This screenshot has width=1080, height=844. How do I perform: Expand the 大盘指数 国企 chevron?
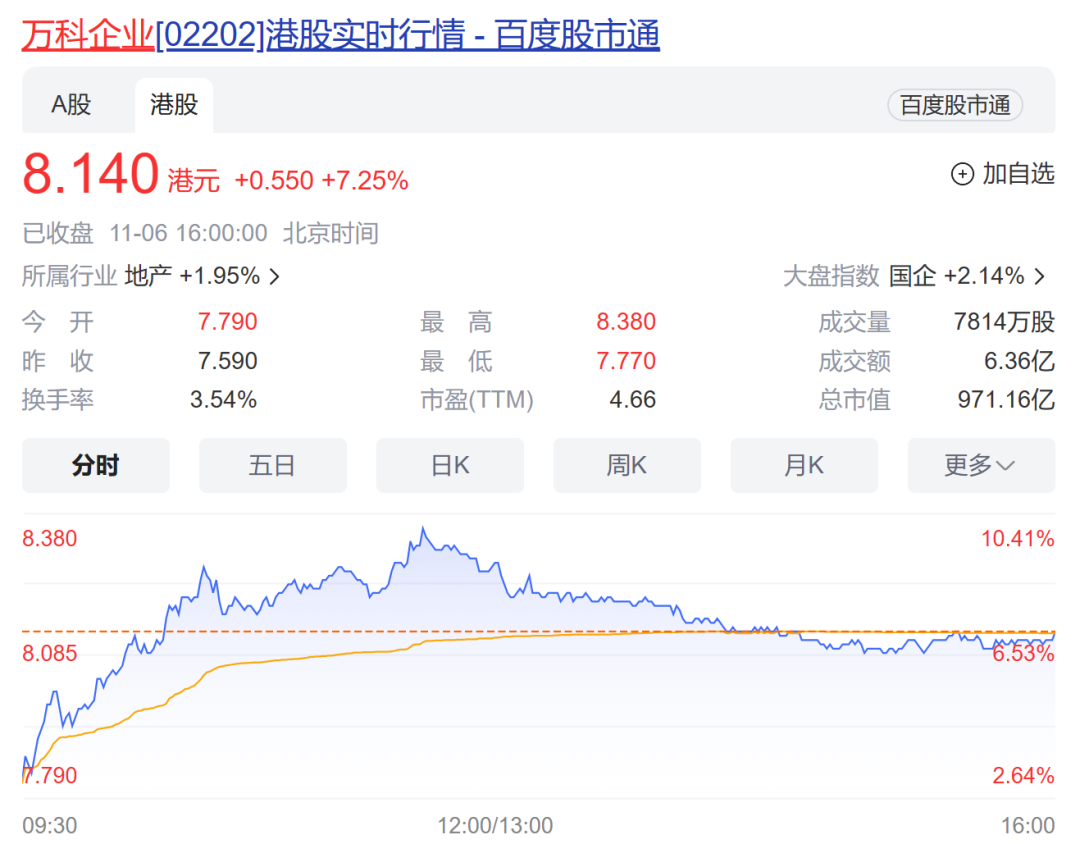1039,277
